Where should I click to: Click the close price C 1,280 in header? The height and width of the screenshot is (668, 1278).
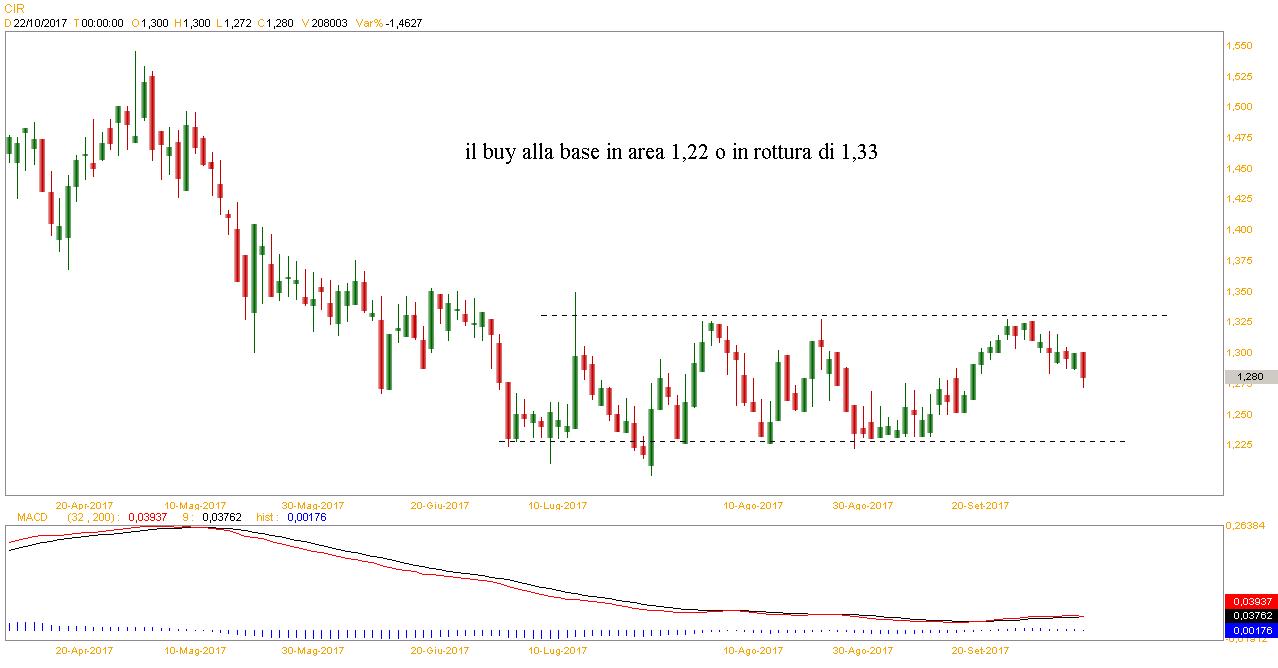[274, 22]
